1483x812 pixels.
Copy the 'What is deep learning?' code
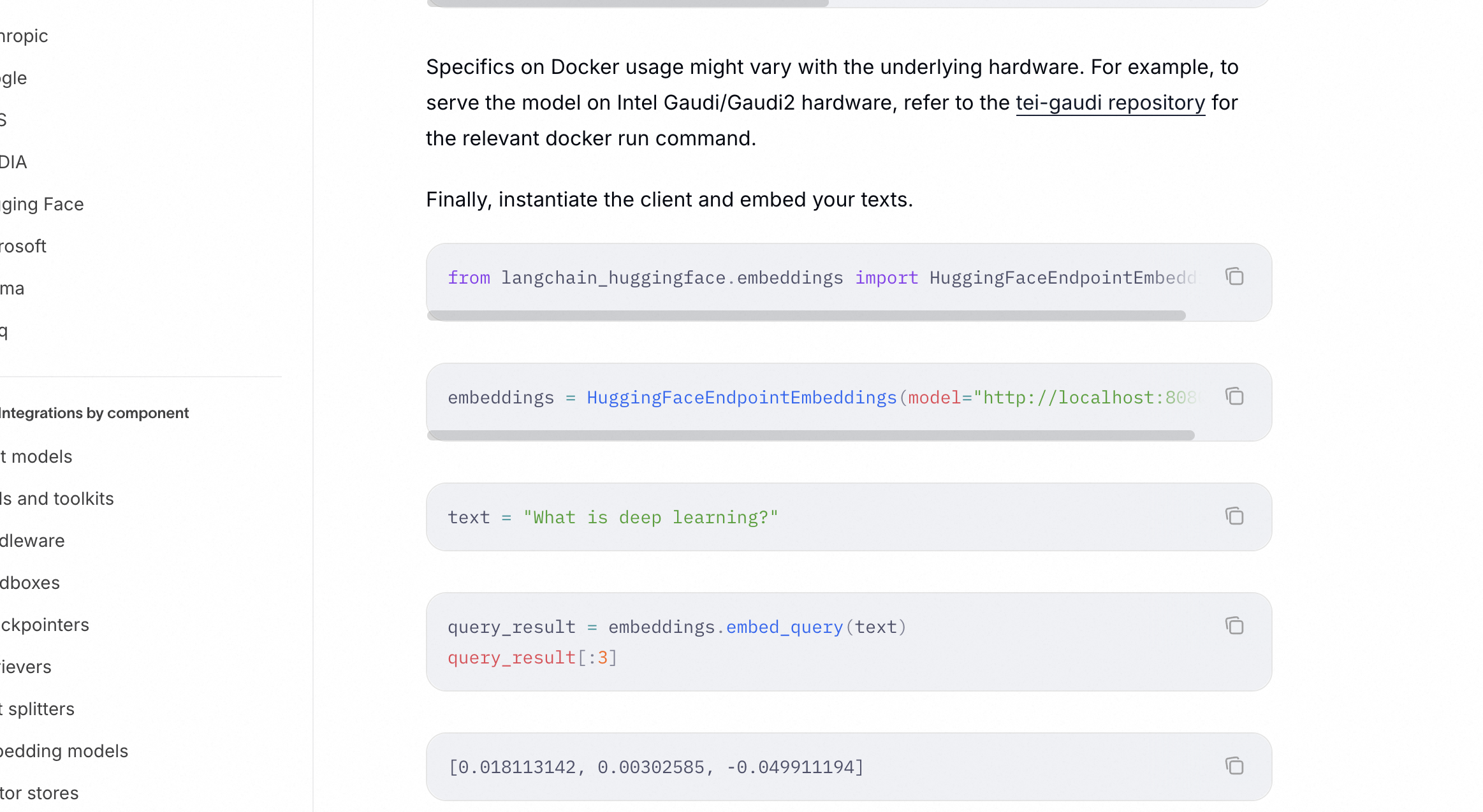(x=1234, y=516)
